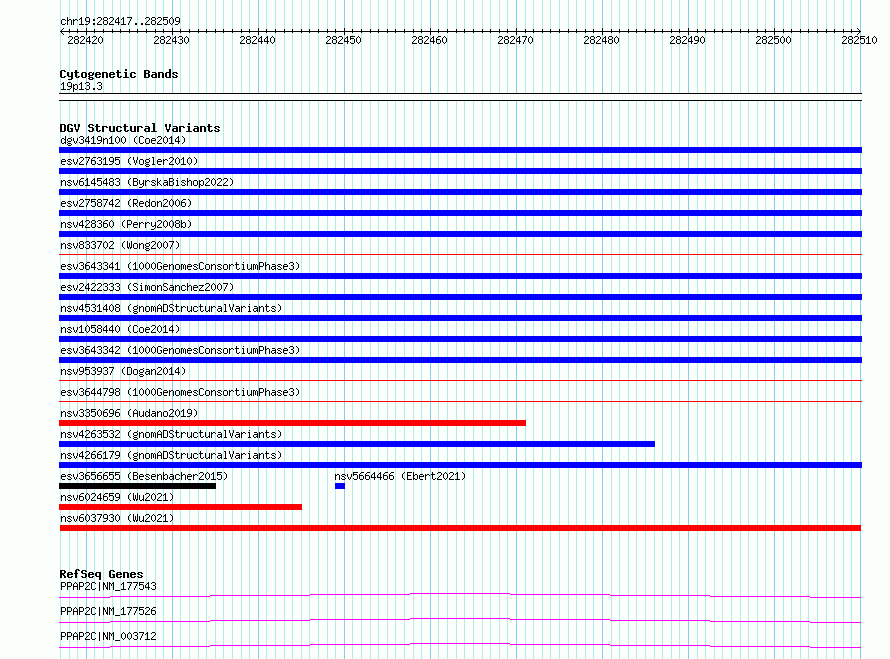Click blue bar under dgv3419n100

[460, 150]
